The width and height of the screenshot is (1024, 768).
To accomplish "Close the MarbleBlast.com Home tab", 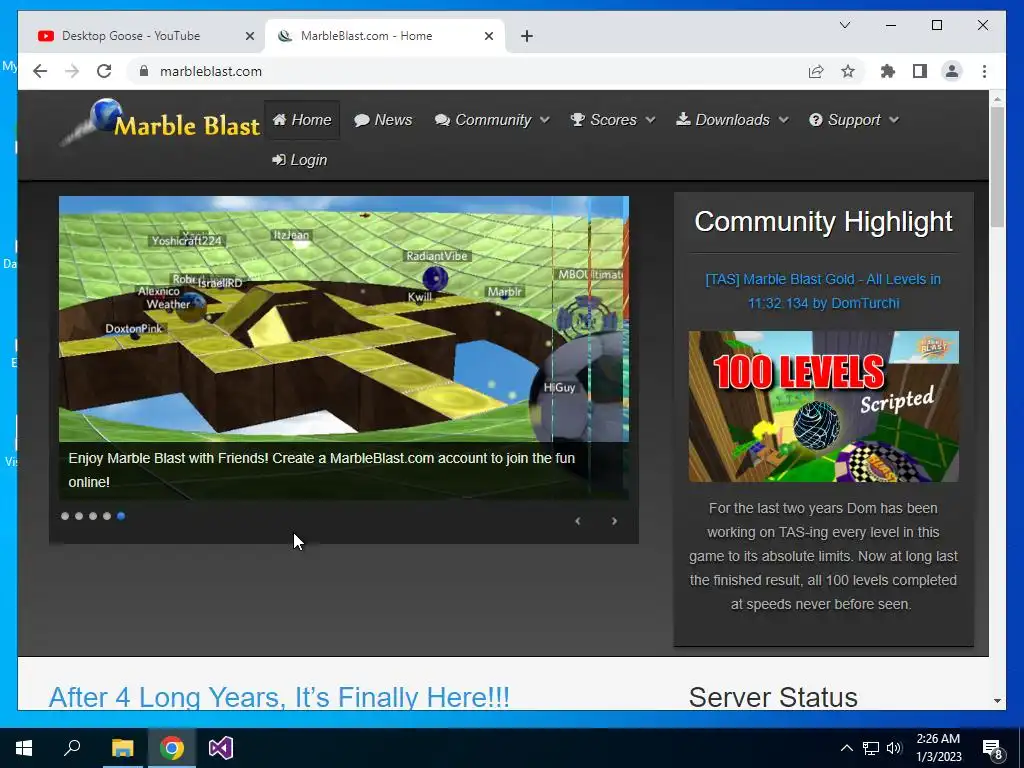I will 488,36.
